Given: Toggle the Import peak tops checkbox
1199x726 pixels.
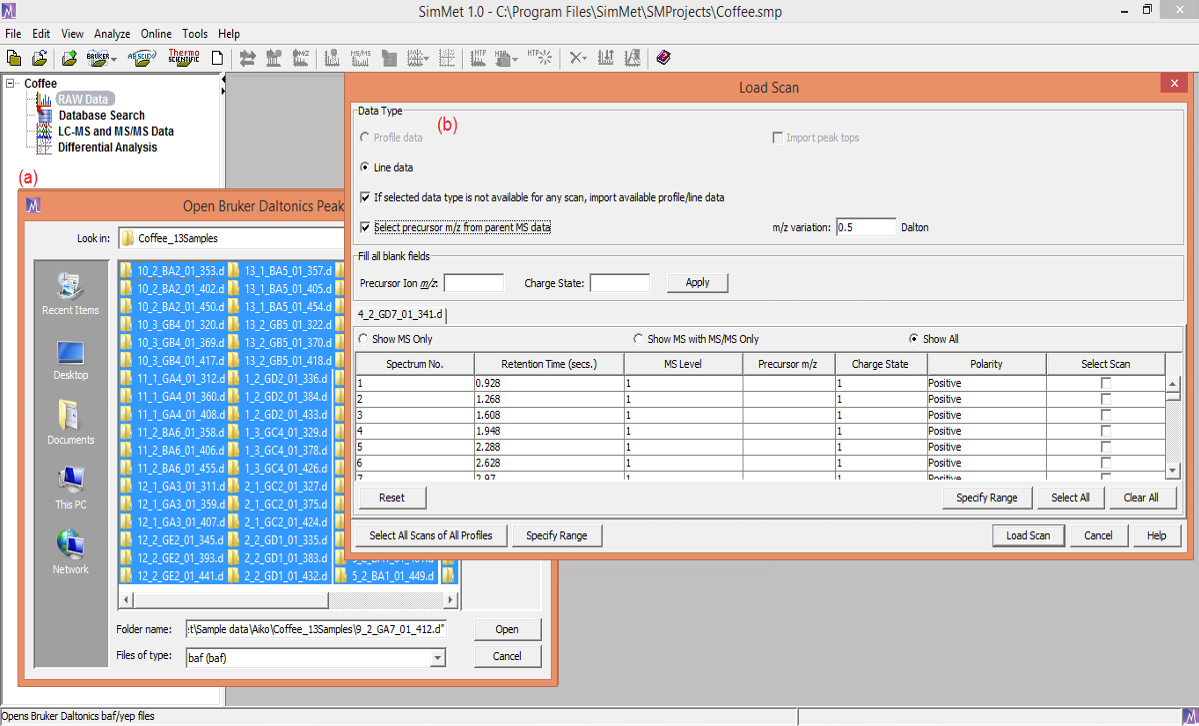Looking at the screenshot, I should point(778,138).
